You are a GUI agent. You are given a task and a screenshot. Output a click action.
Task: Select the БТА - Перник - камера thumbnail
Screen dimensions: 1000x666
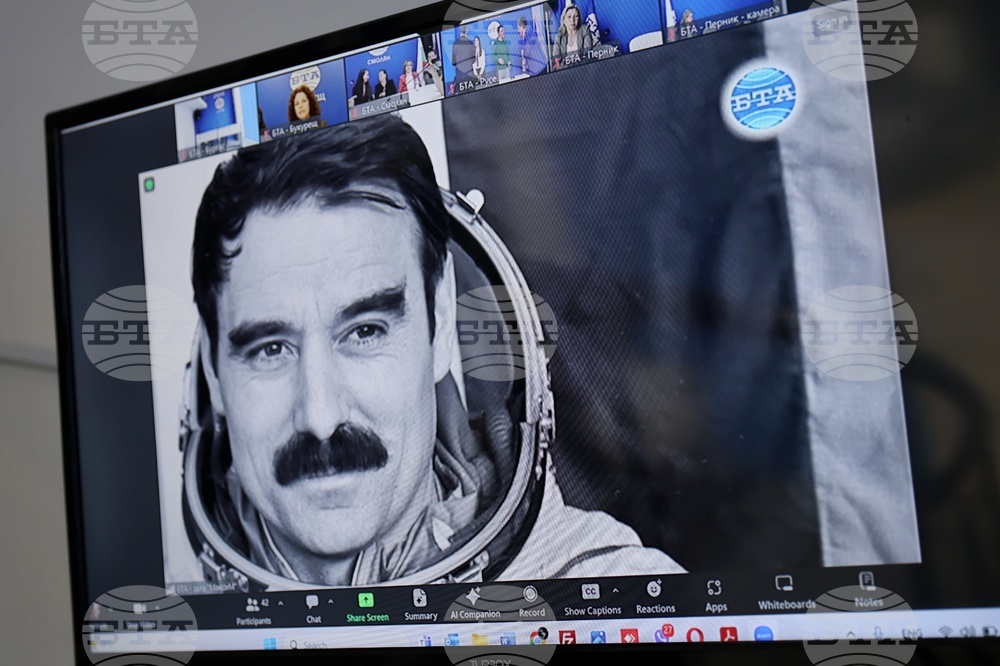[x=724, y=18]
